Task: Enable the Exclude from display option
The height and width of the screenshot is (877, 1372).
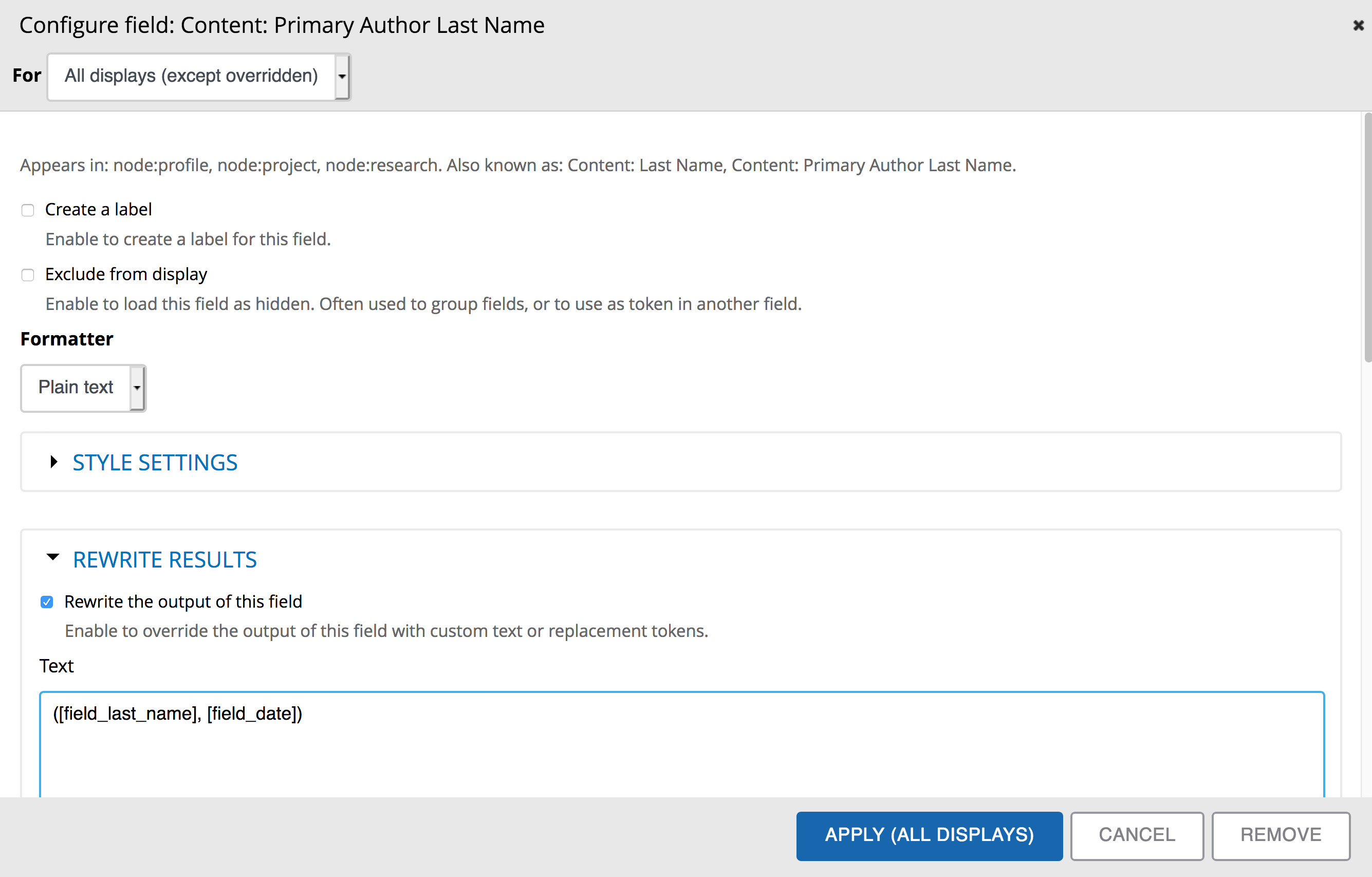Action: 27,275
